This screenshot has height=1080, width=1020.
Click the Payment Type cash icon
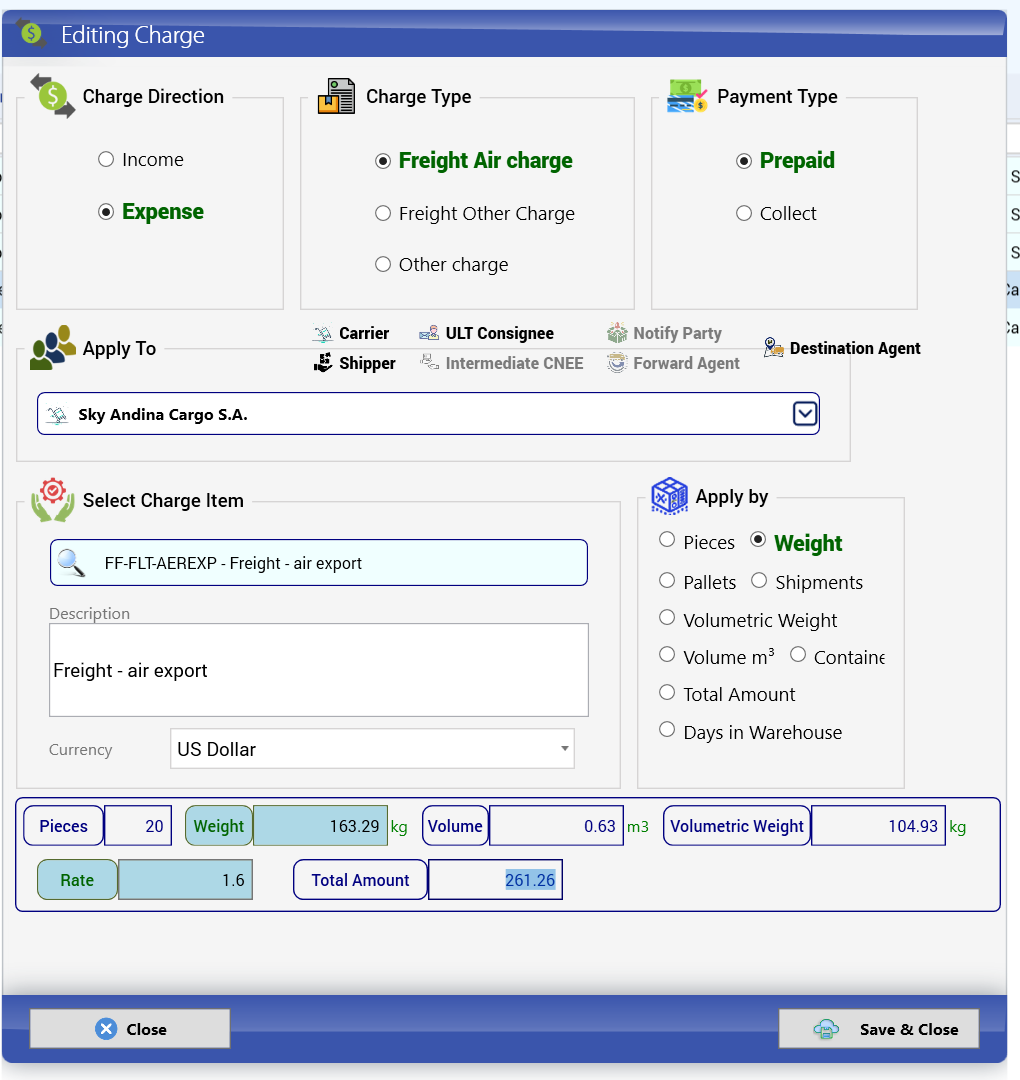tap(687, 96)
